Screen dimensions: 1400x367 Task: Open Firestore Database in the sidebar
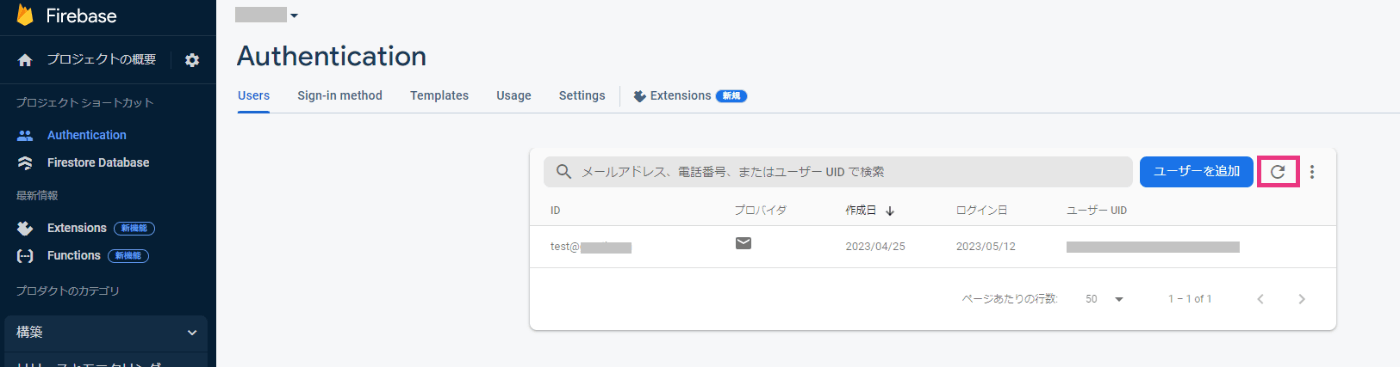(x=98, y=163)
